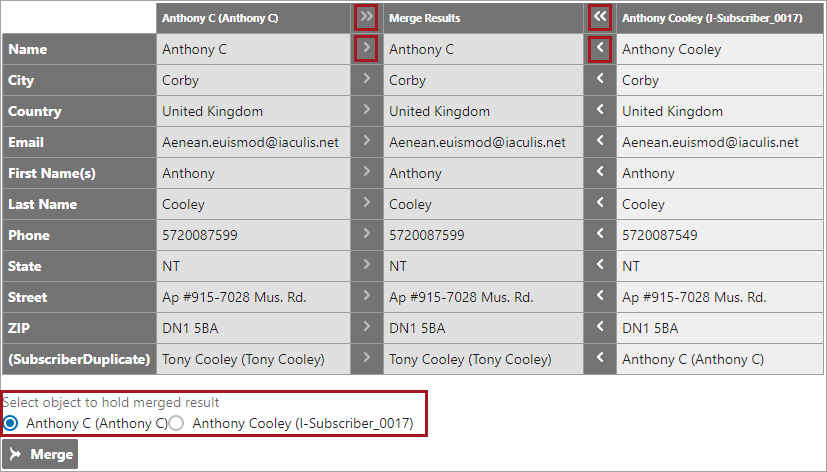This screenshot has width=827, height=472.
Task: Copy left State value to merge results
Action: click(366, 265)
